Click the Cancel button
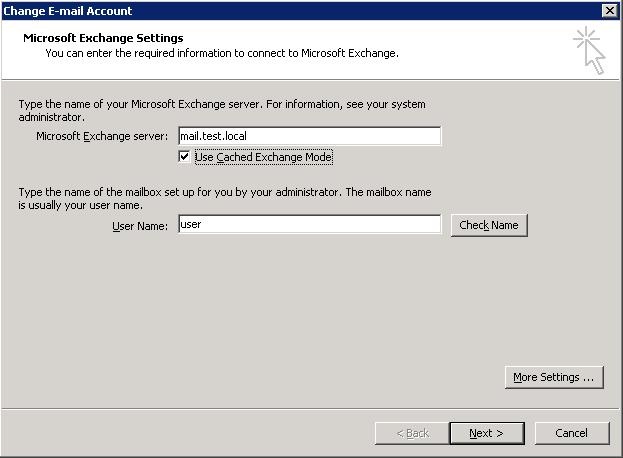Screen dimensions: 623x458 coord(572,433)
